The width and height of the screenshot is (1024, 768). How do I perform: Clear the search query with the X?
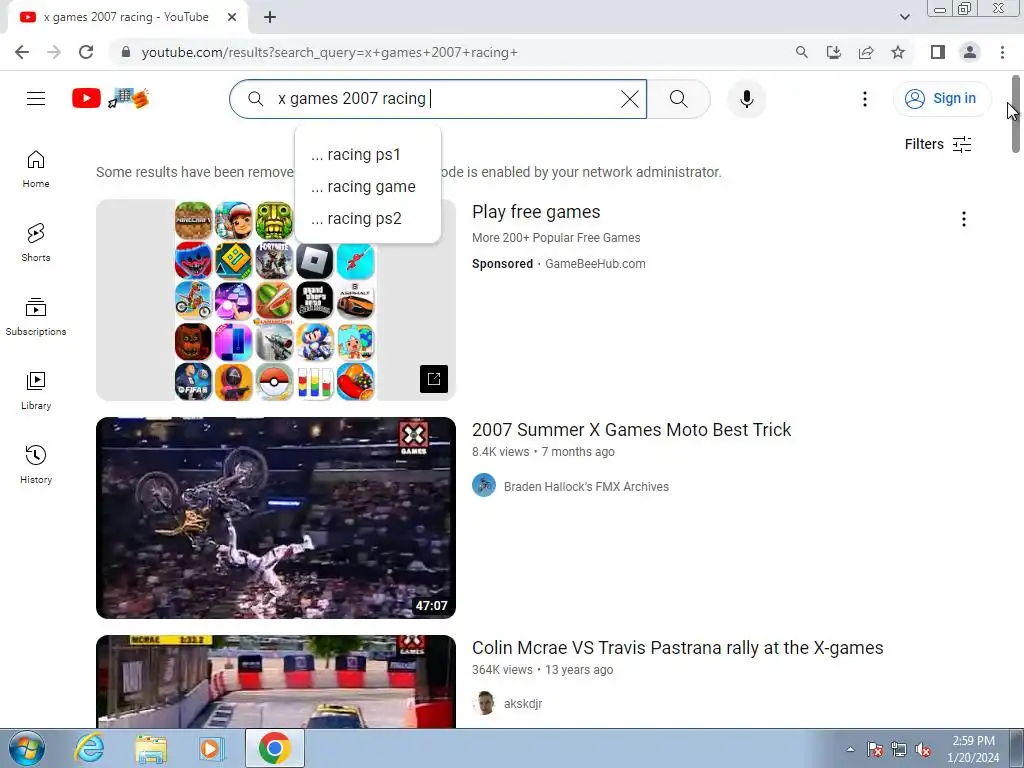click(x=630, y=99)
